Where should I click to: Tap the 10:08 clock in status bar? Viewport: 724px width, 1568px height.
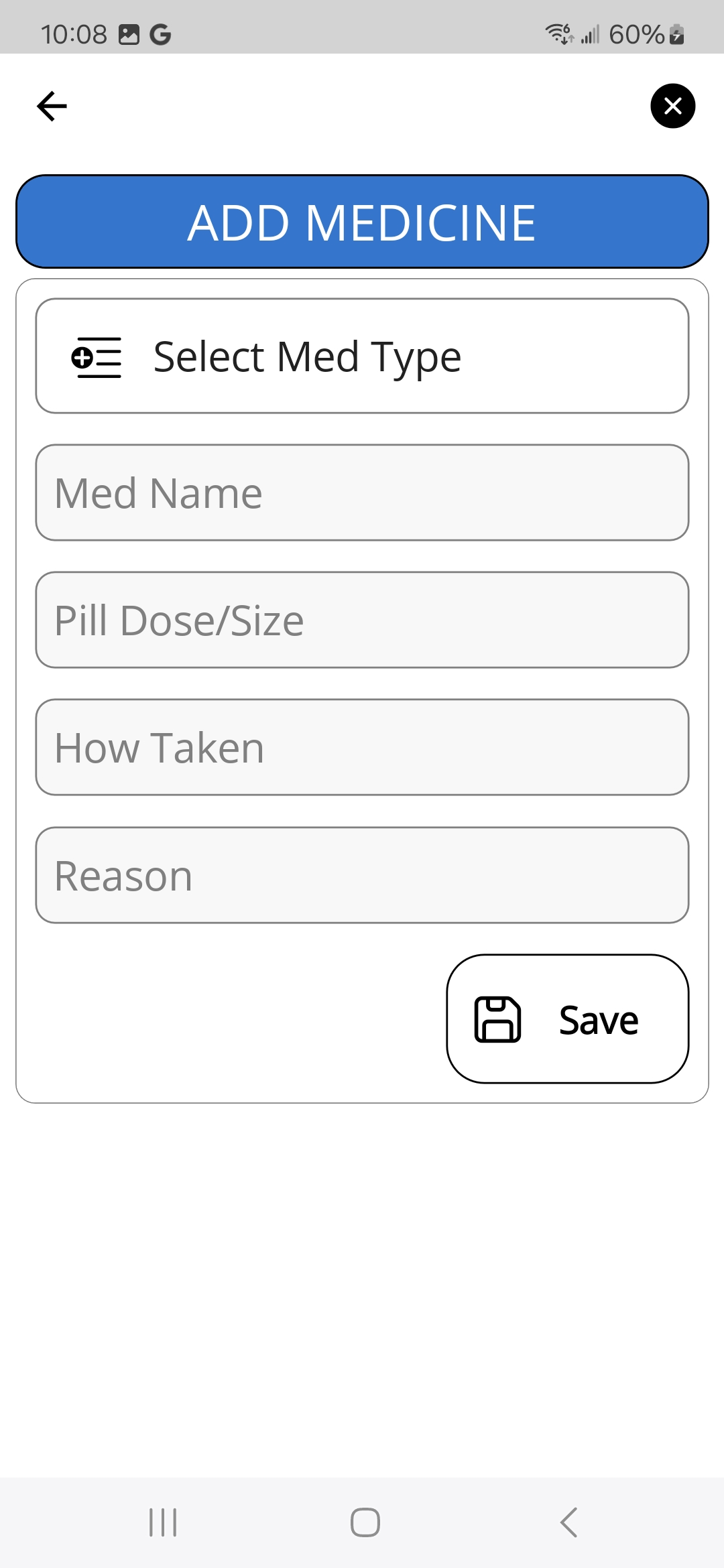tap(74, 34)
